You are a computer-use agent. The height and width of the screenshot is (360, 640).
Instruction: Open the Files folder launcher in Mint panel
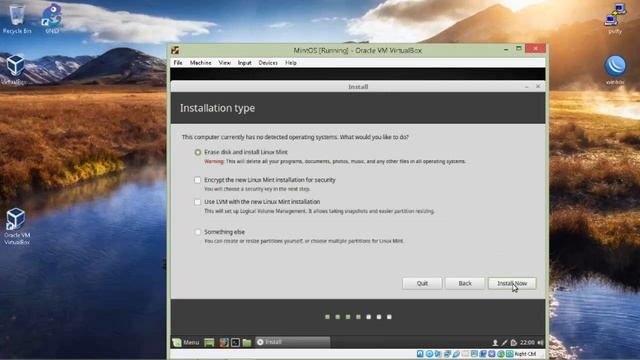pyautogui.click(x=247, y=342)
